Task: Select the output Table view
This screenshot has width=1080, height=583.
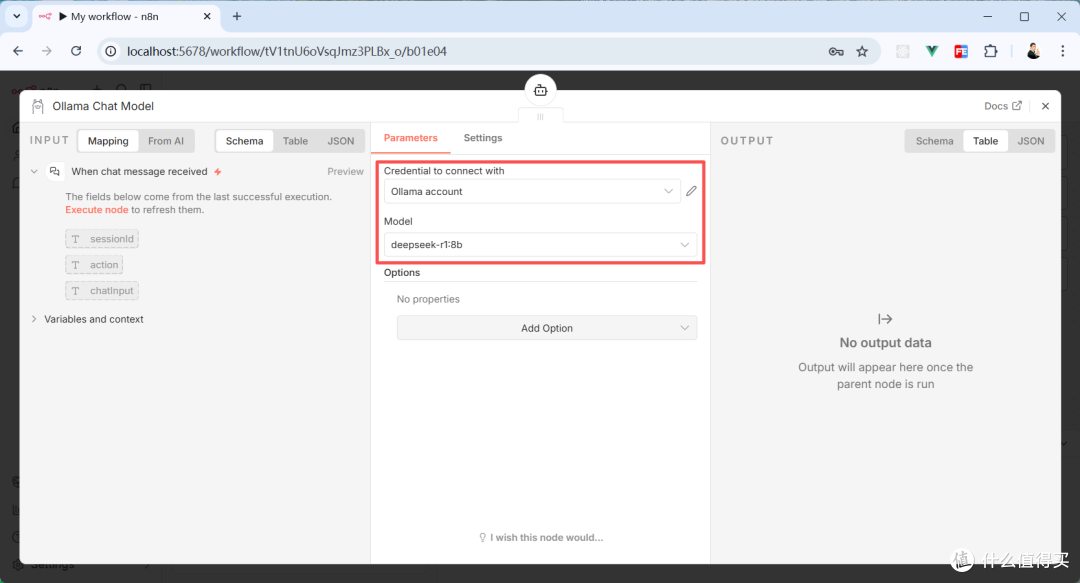Action: pos(985,141)
